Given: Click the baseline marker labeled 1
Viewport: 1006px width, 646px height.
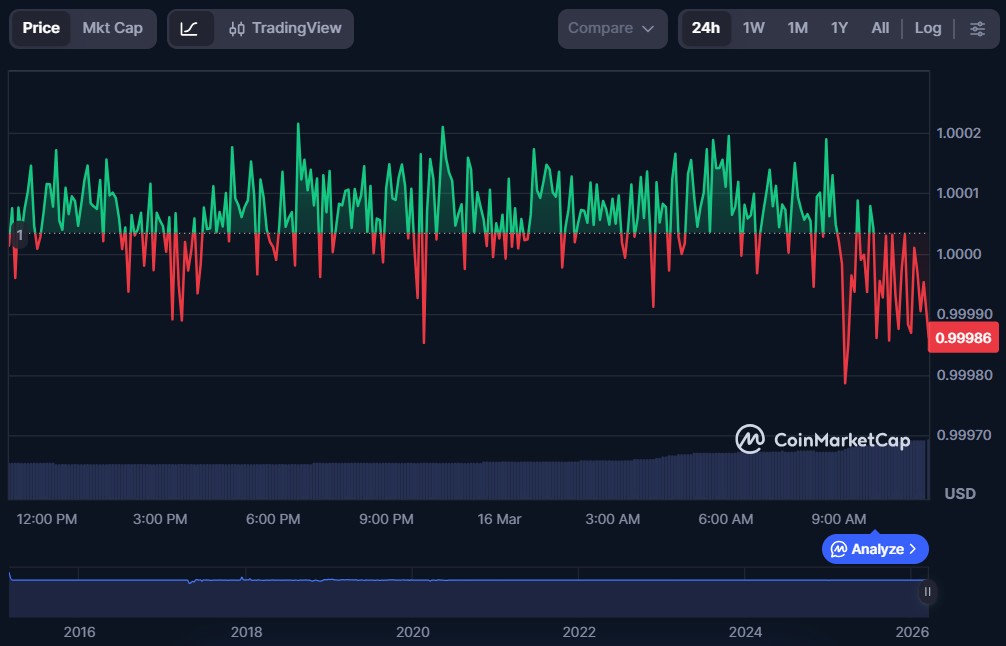Looking at the screenshot, I should (18, 234).
